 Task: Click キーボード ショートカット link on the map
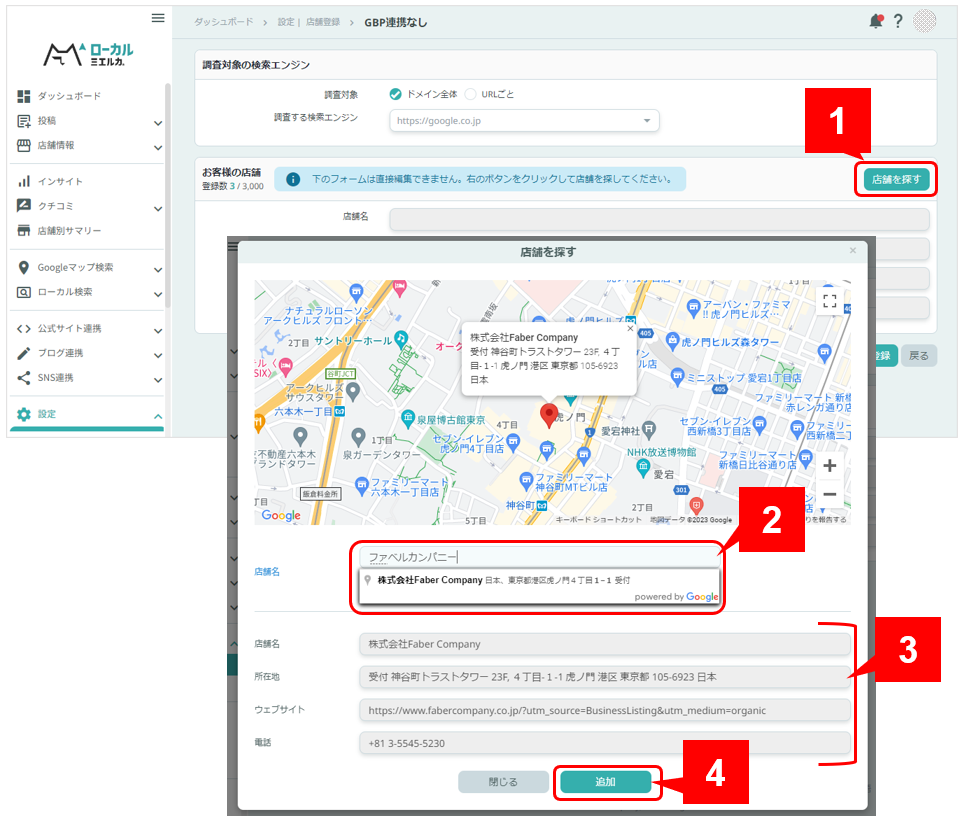pyautogui.click(x=598, y=519)
